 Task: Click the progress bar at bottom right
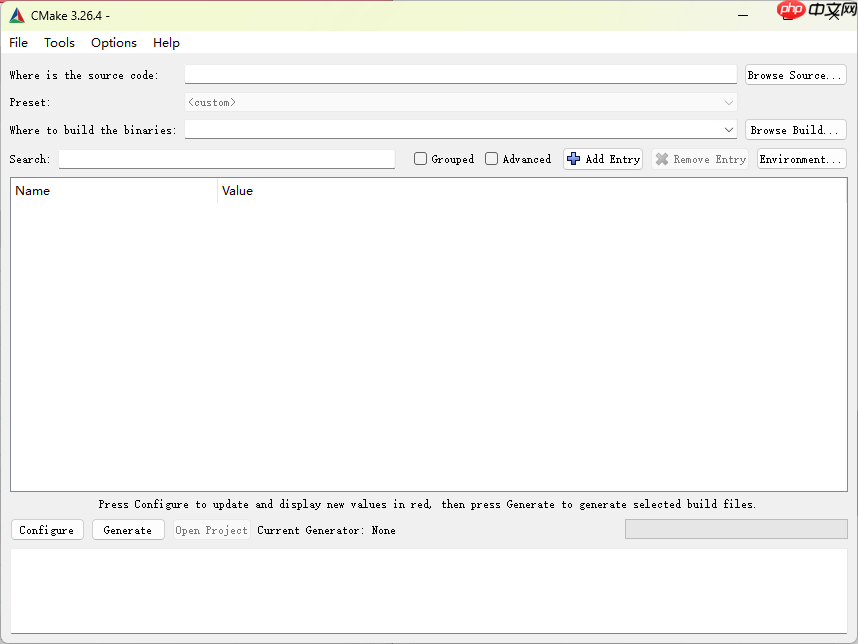[736, 529]
